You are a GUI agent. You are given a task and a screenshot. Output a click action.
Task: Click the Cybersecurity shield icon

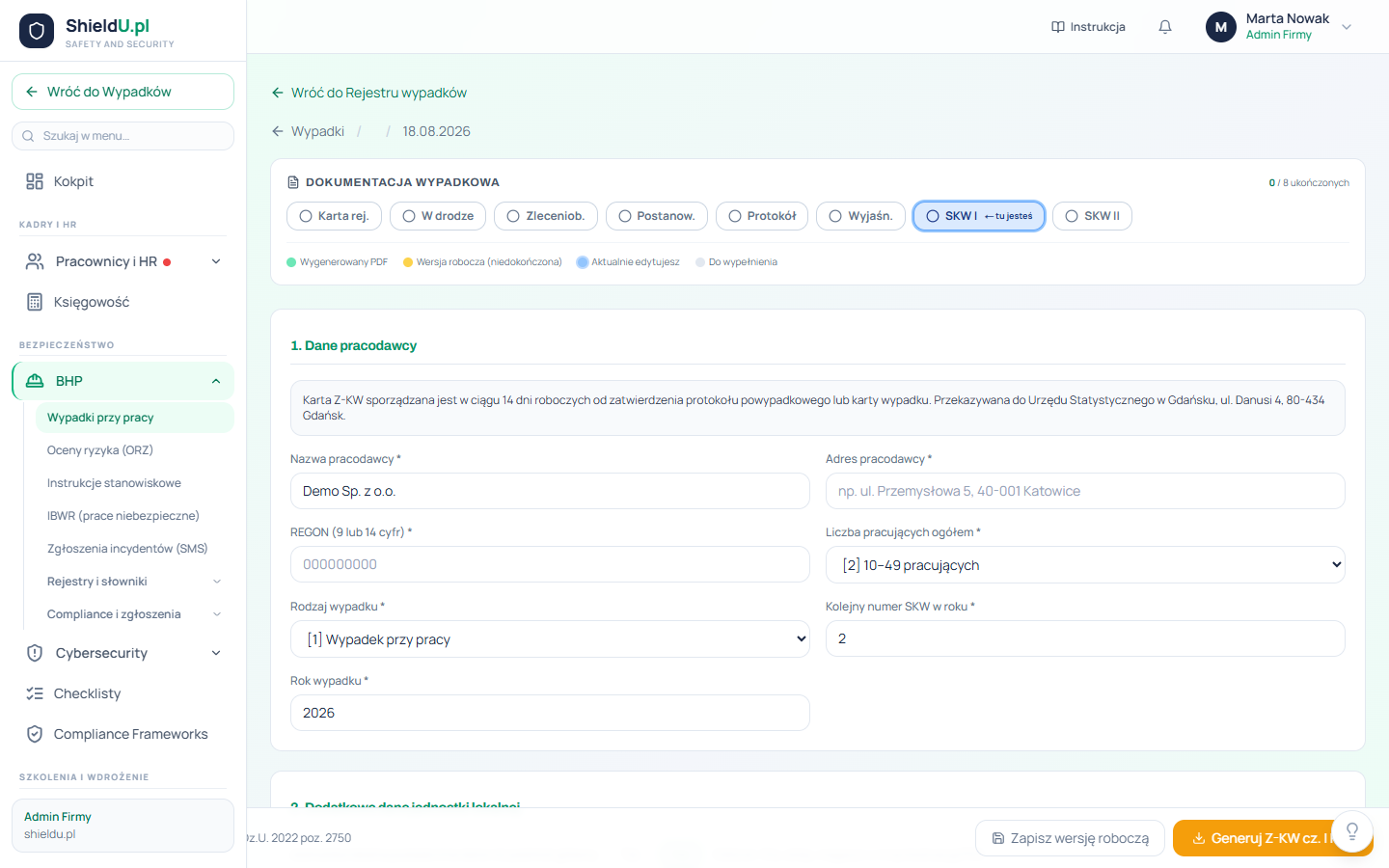tap(35, 653)
